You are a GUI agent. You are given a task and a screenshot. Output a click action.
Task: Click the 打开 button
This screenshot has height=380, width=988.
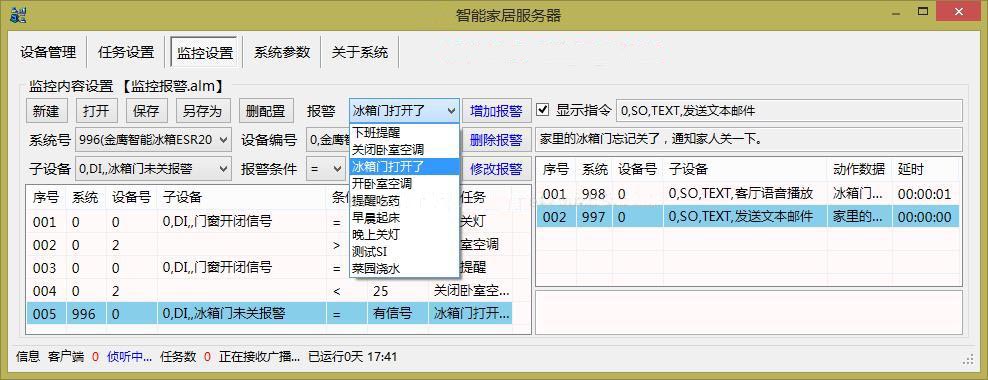tap(96, 111)
